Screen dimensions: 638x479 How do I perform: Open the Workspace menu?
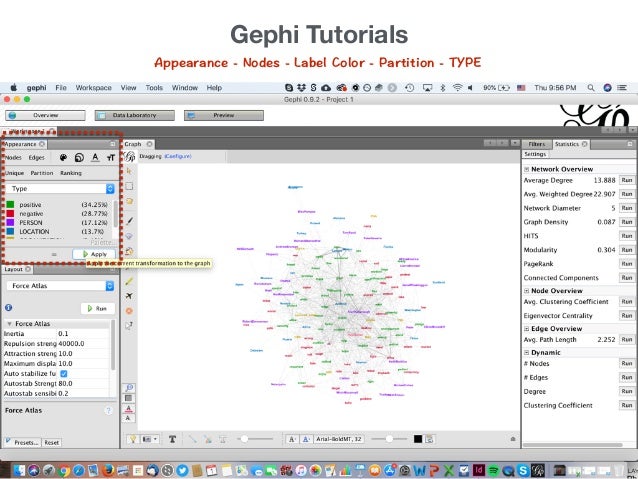pos(94,87)
